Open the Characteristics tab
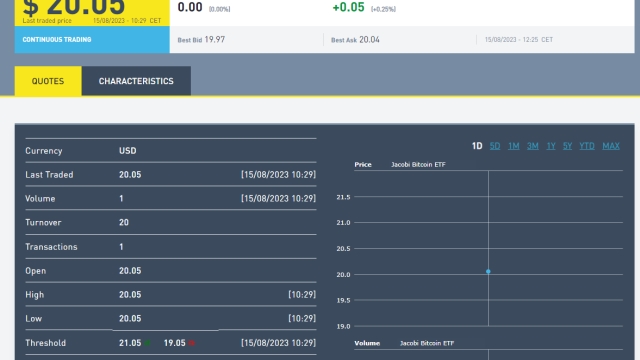 (x=136, y=81)
